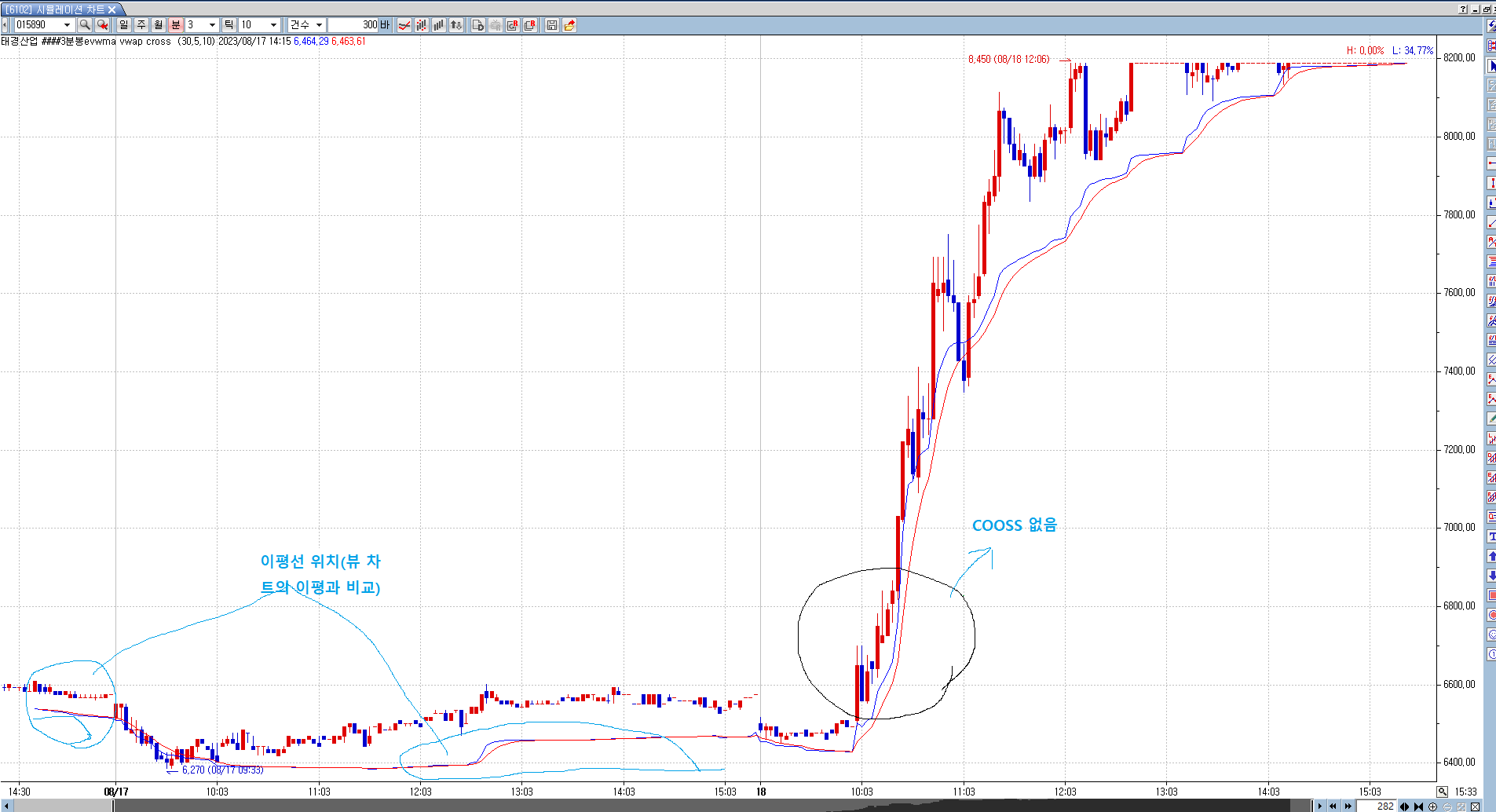The width and height of the screenshot is (1496, 812).
Task: Click the 틱 (tick) period button
Action: pos(229,25)
